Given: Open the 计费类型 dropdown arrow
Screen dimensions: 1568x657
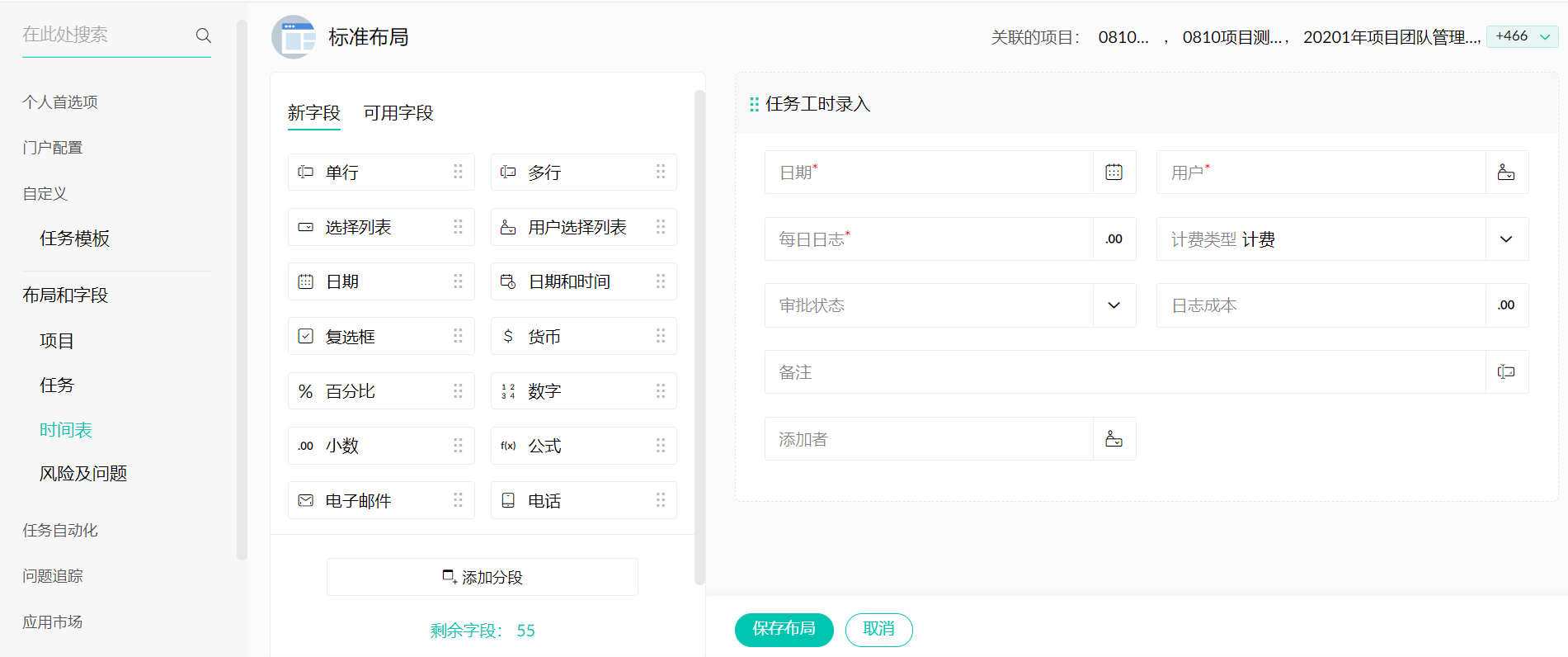Looking at the screenshot, I should [x=1505, y=239].
